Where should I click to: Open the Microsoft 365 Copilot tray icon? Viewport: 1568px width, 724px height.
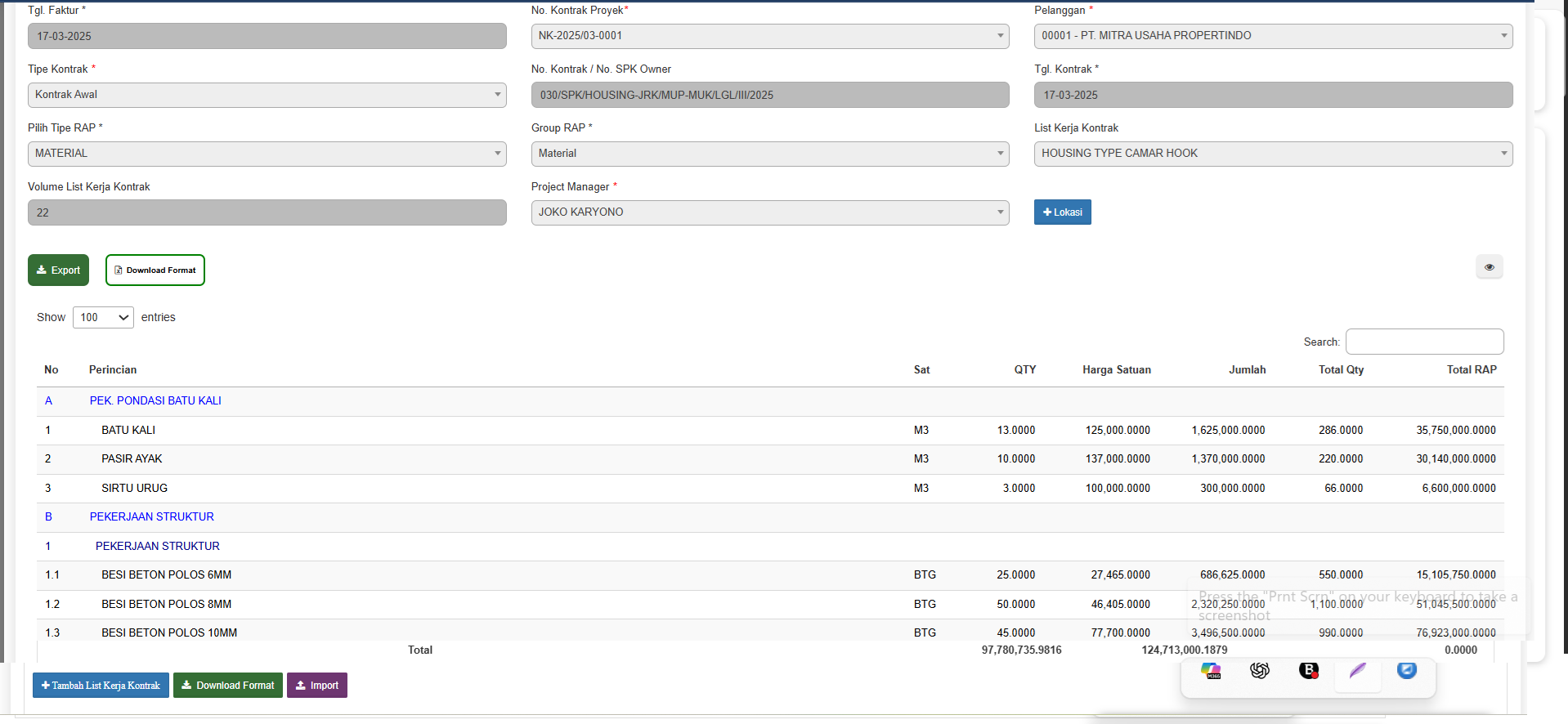[1211, 671]
